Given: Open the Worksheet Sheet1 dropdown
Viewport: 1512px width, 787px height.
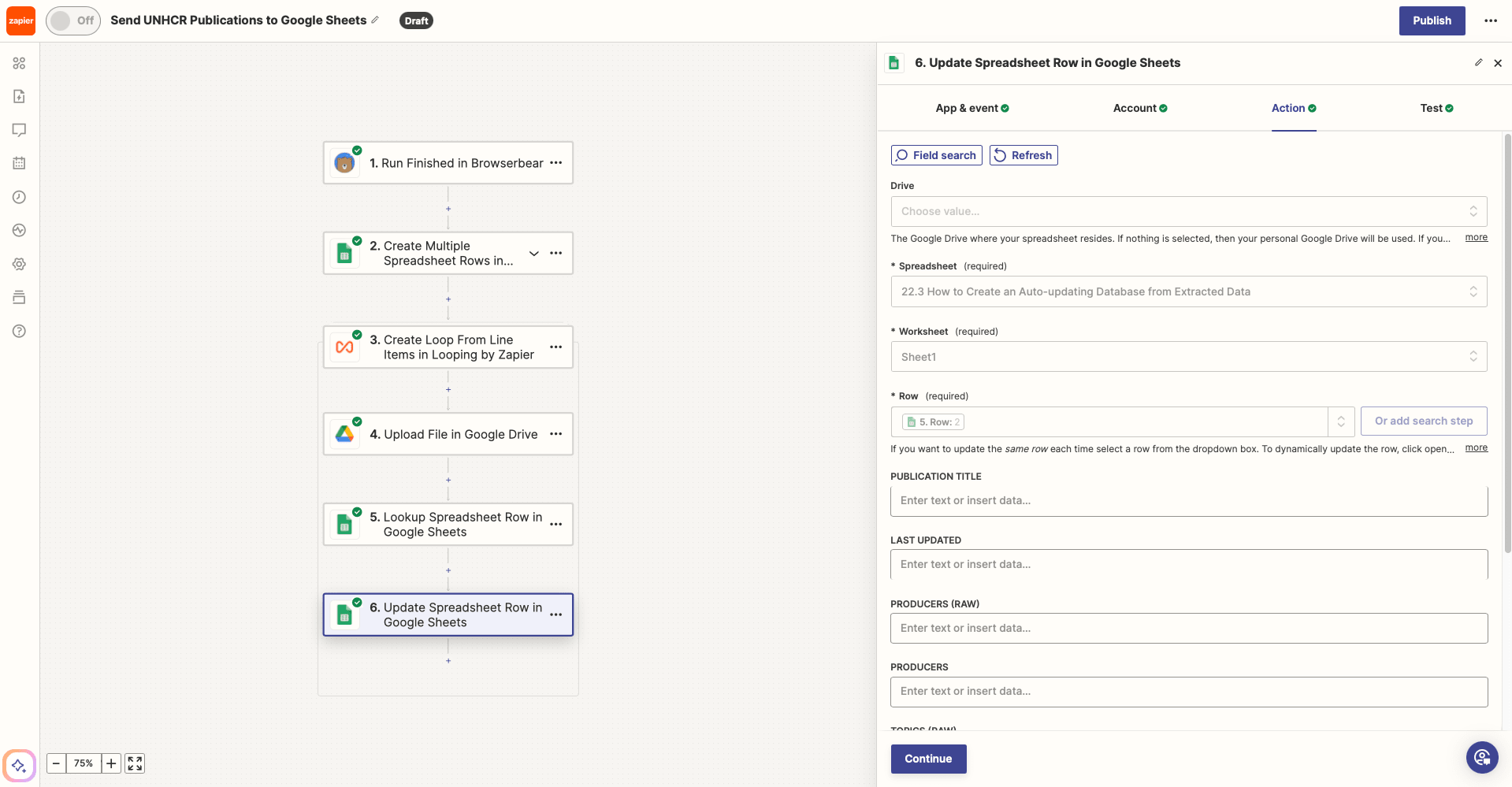Looking at the screenshot, I should tap(1188, 357).
